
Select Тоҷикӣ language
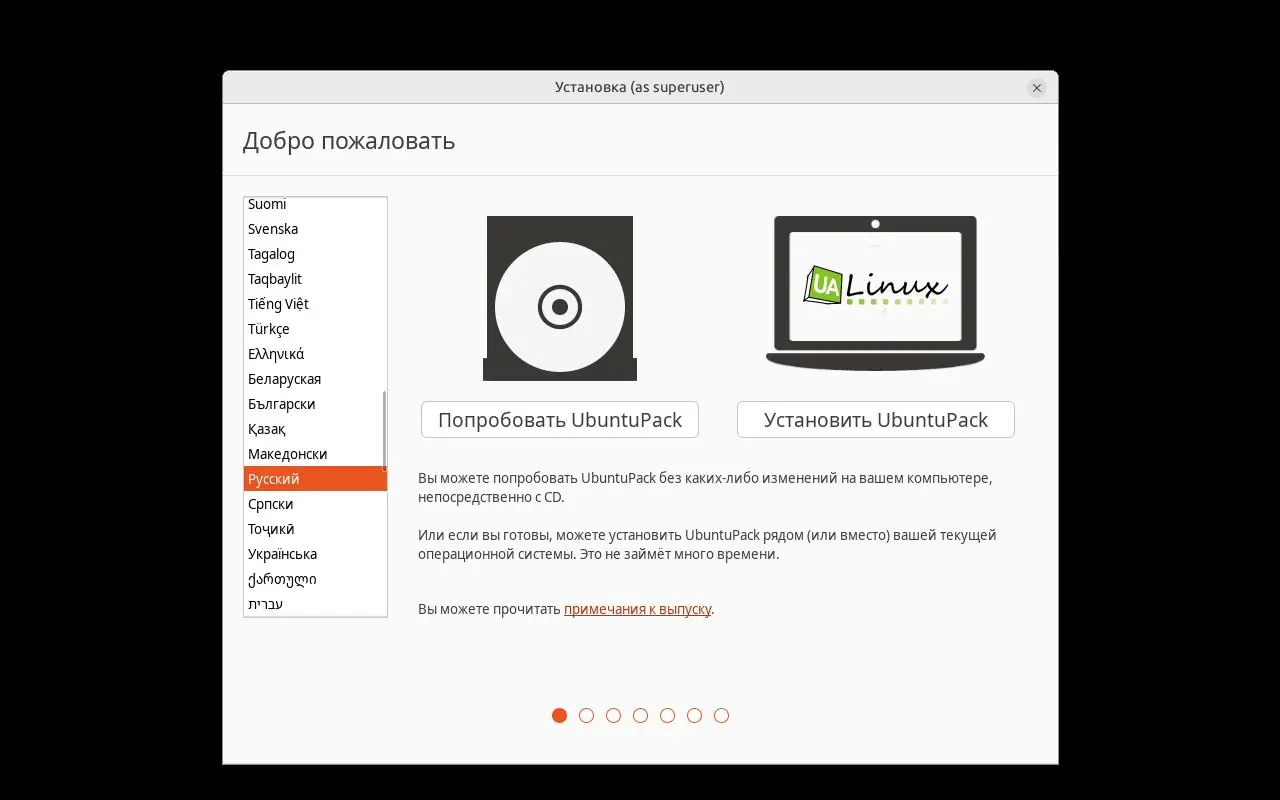point(315,529)
